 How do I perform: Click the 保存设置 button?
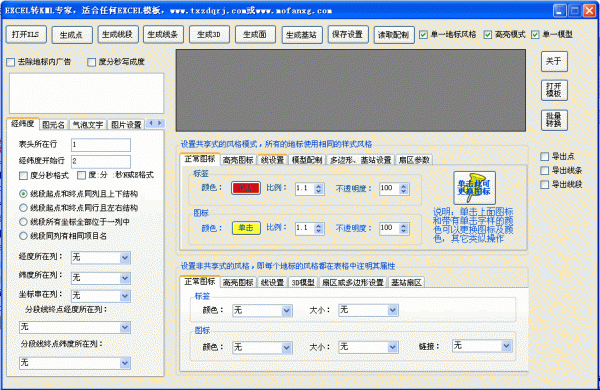pyautogui.click(x=348, y=34)
